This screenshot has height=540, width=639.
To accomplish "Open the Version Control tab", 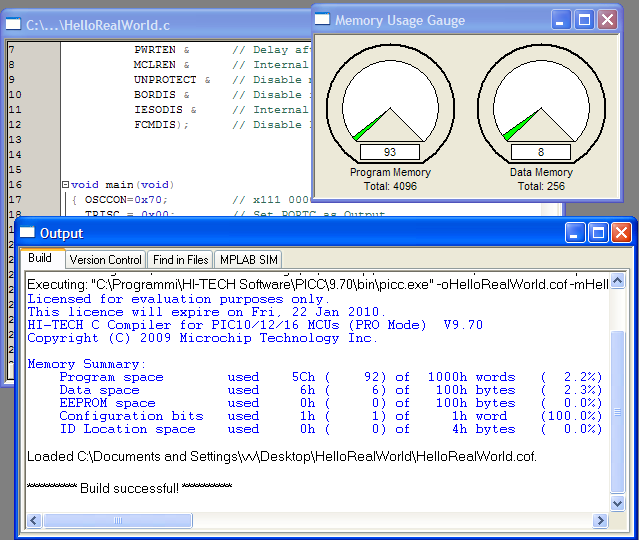I will 105,260.
